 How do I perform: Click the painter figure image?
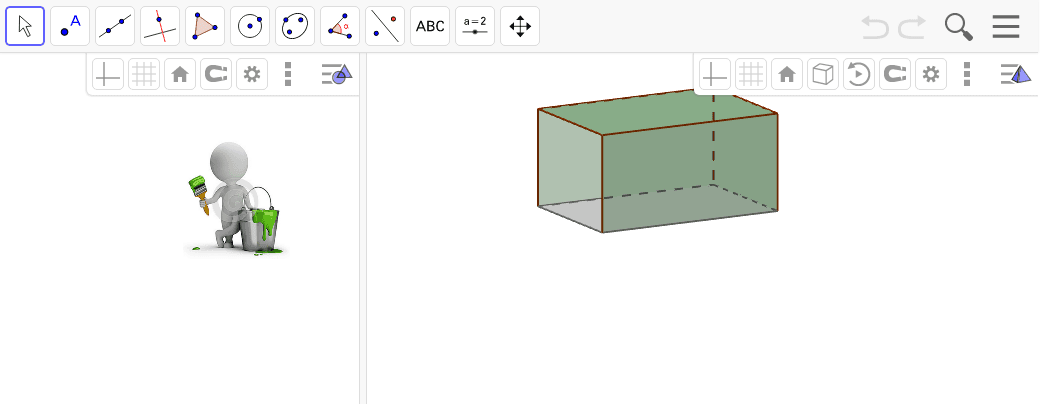235,198
